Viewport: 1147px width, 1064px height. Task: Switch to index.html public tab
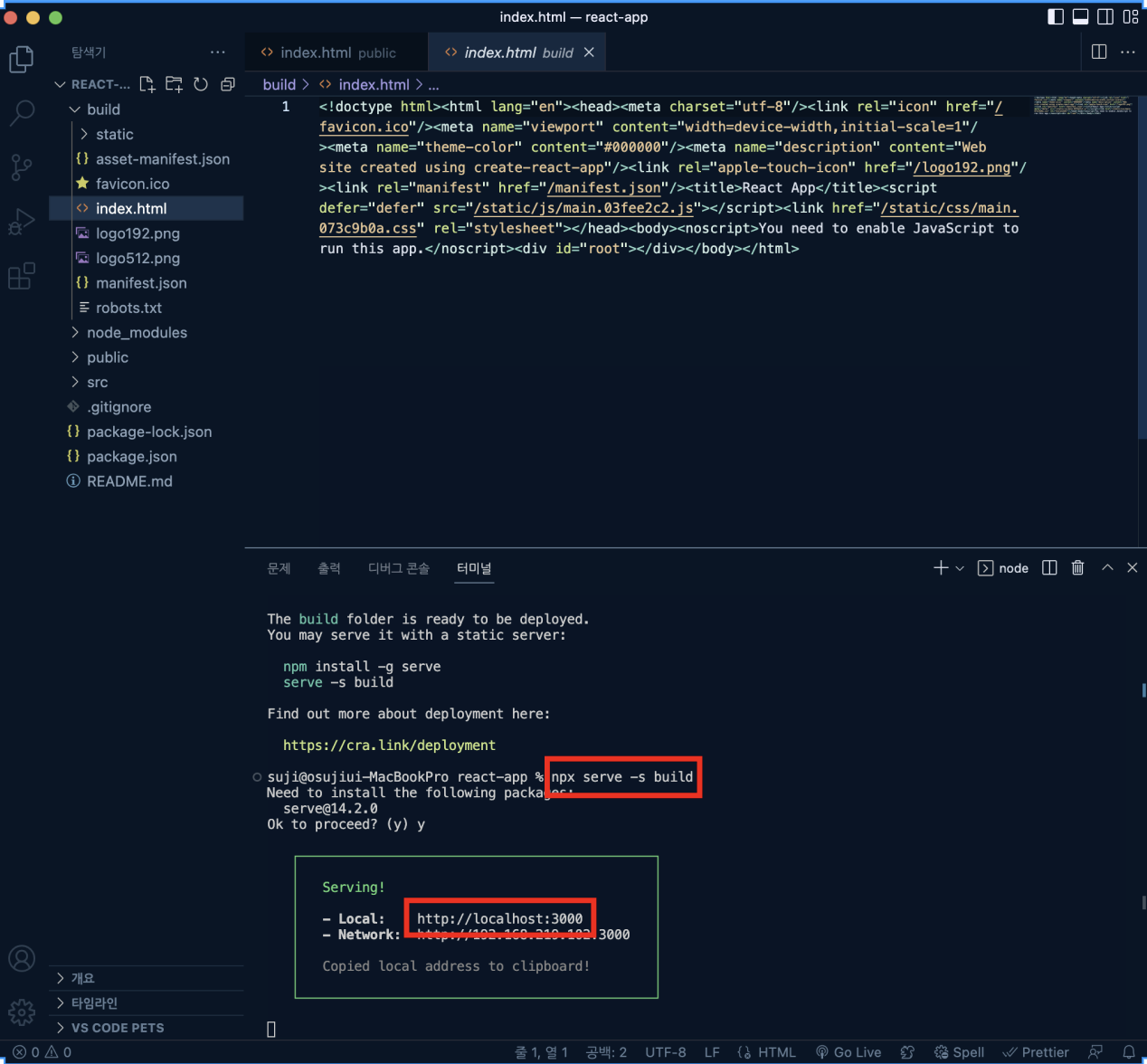click(x=336, y=52)
